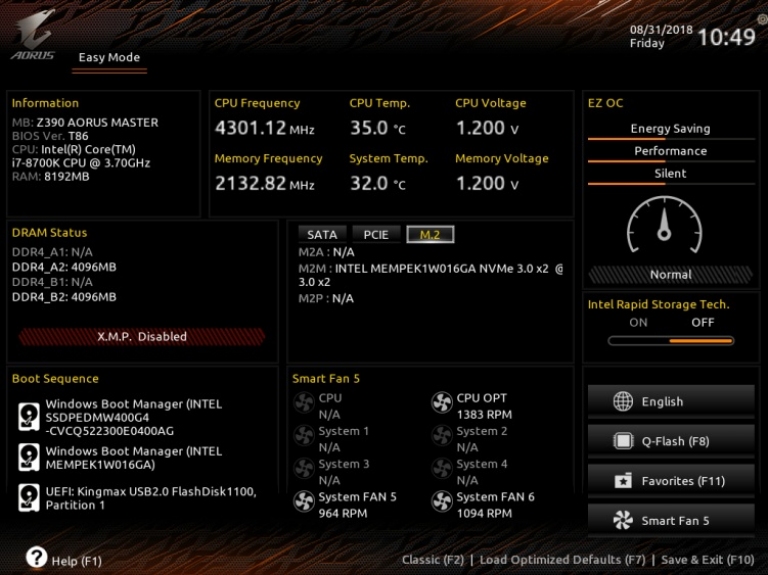Click drive icon for UEFI Kingmax USB2.0 entry
The image size is (768, 575).
coord(29,498)
